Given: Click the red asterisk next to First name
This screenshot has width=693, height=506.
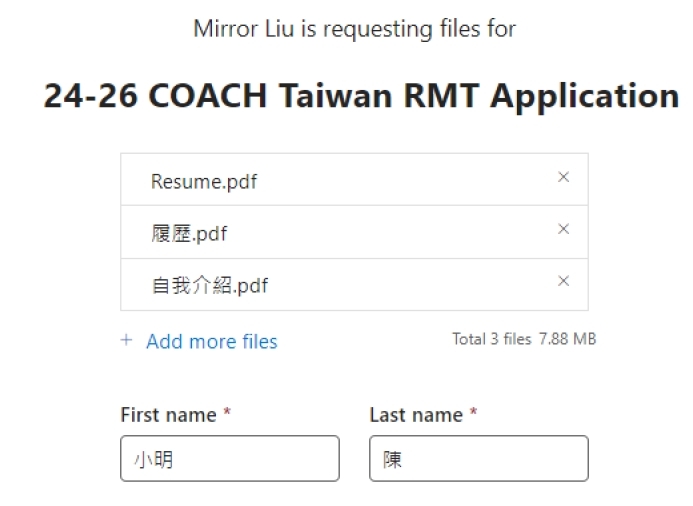Looking at the screenshot, I should coord(227,412).
